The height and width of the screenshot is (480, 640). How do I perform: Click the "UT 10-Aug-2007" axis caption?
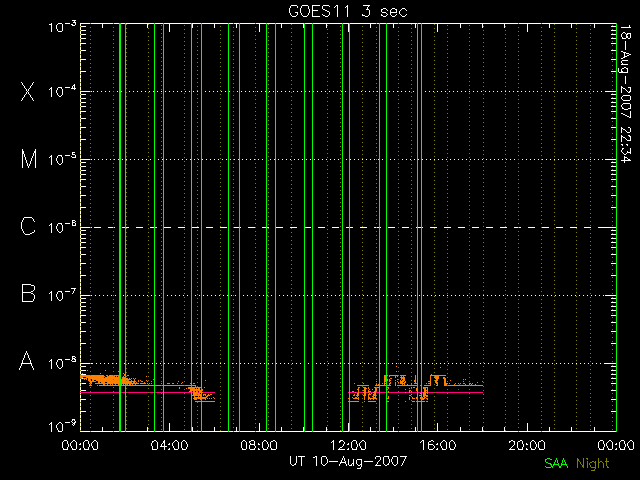[348, 461]
